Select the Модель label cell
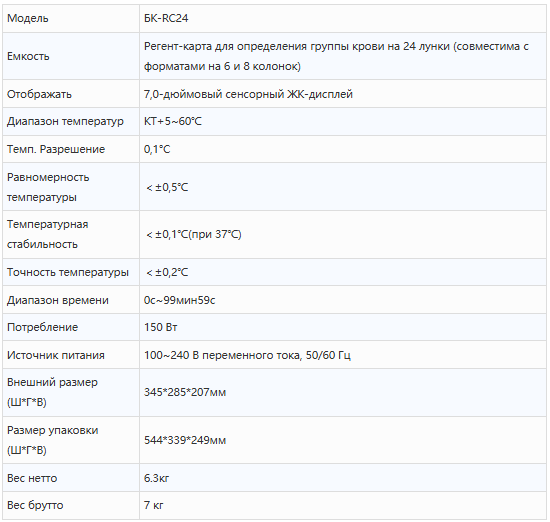Viewport: 550px width, 522px height. (71, 19)
